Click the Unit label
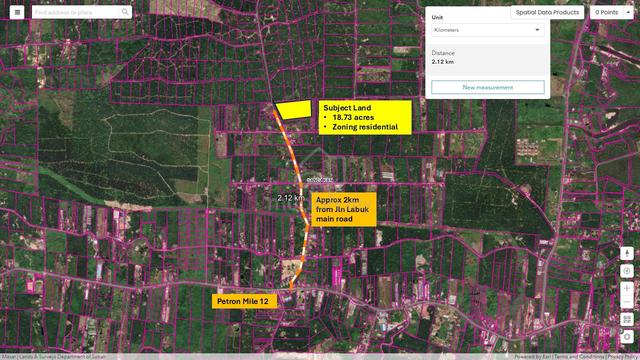 coord(437,18)
